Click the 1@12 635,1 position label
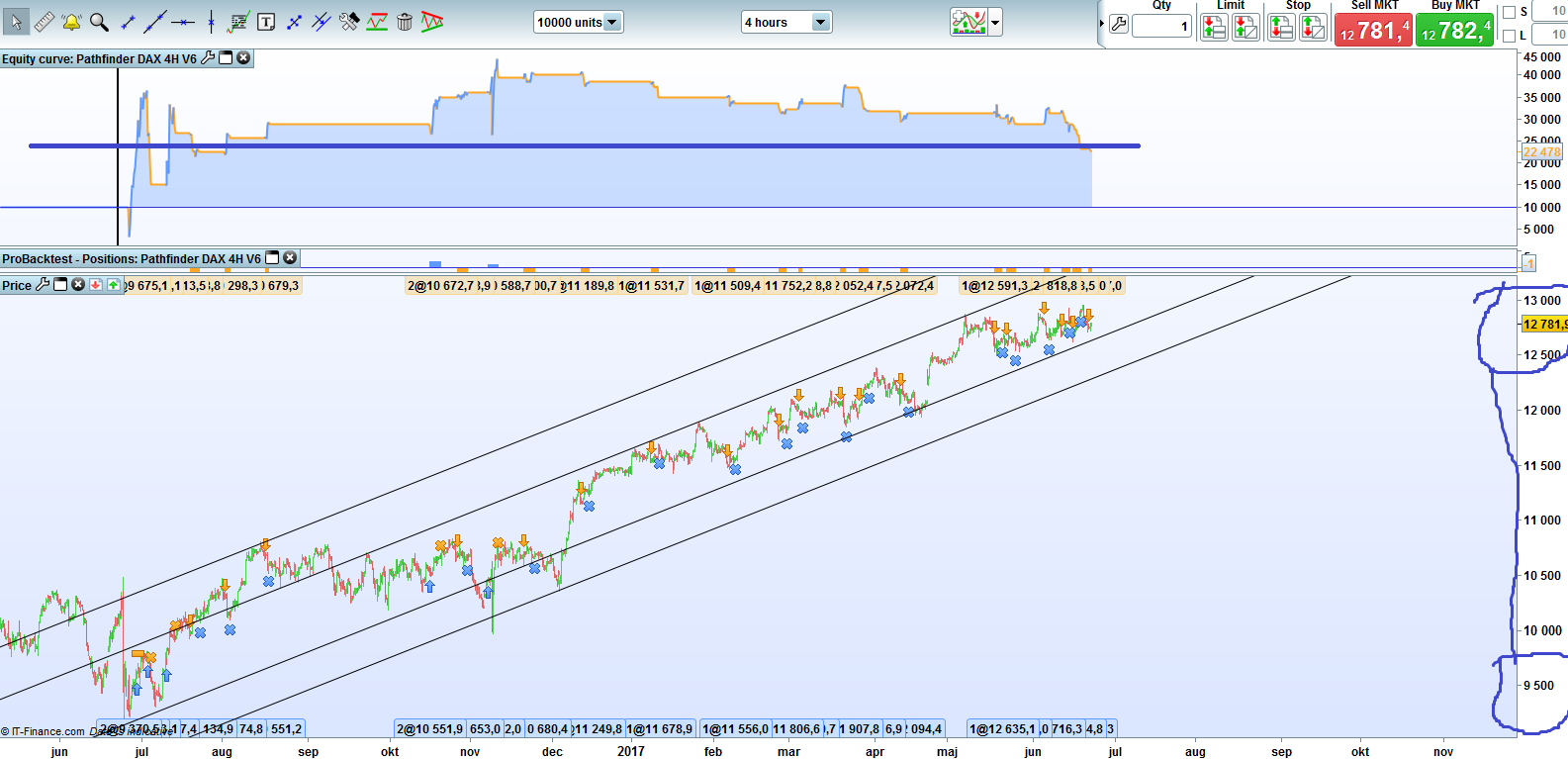The image size is (1568, 759). click(1002, 729)
